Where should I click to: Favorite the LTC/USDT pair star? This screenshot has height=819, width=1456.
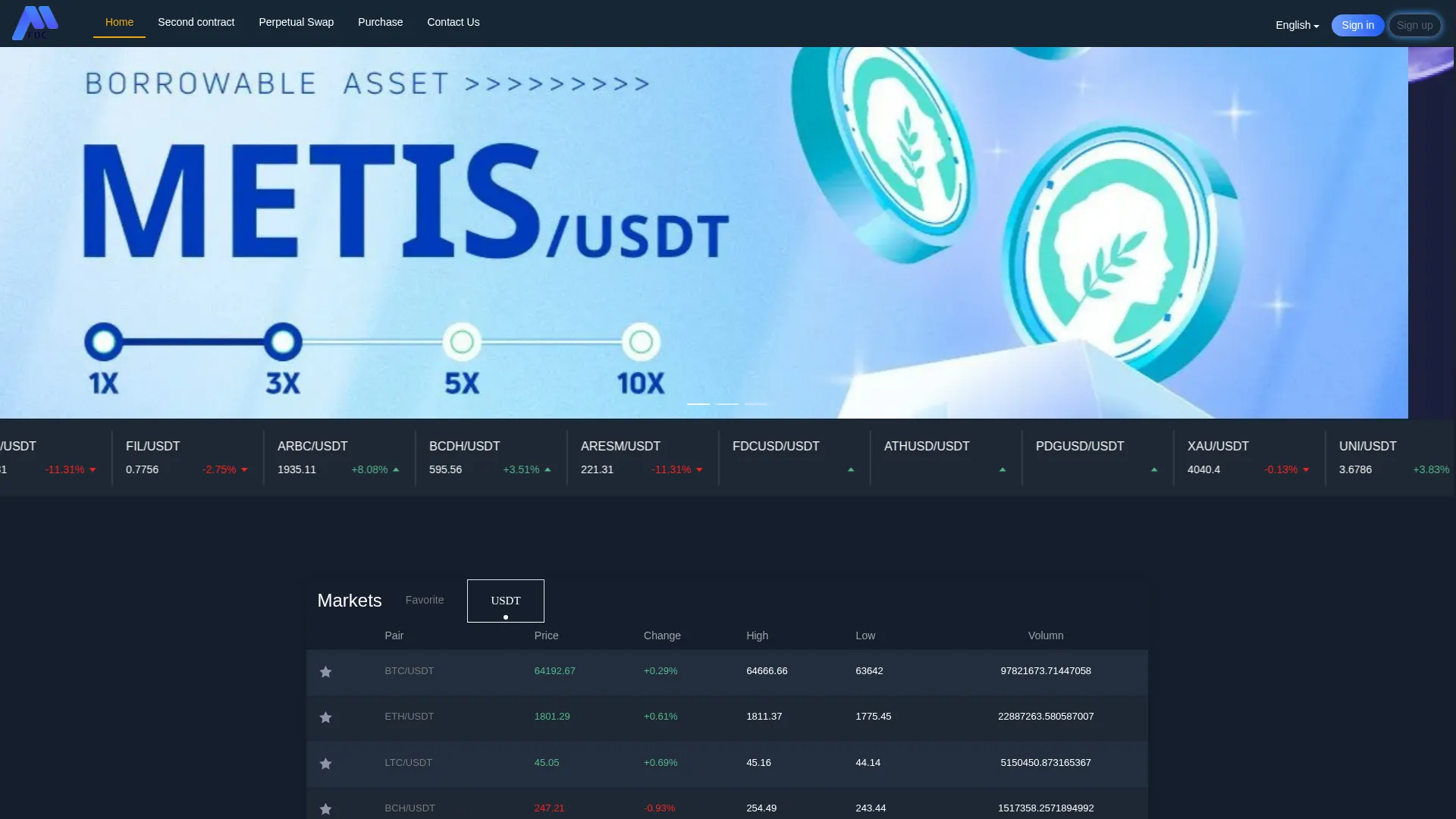[325, 764]
